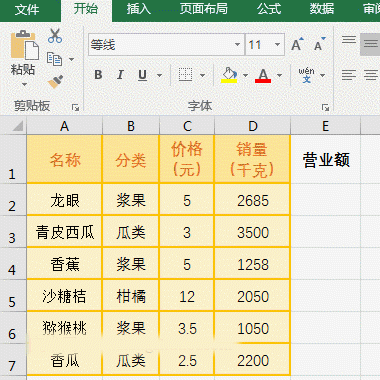Switch to the 插入 tab
Image resolution: width=380 pixels, height=380 pixels.
click(138, 9)
